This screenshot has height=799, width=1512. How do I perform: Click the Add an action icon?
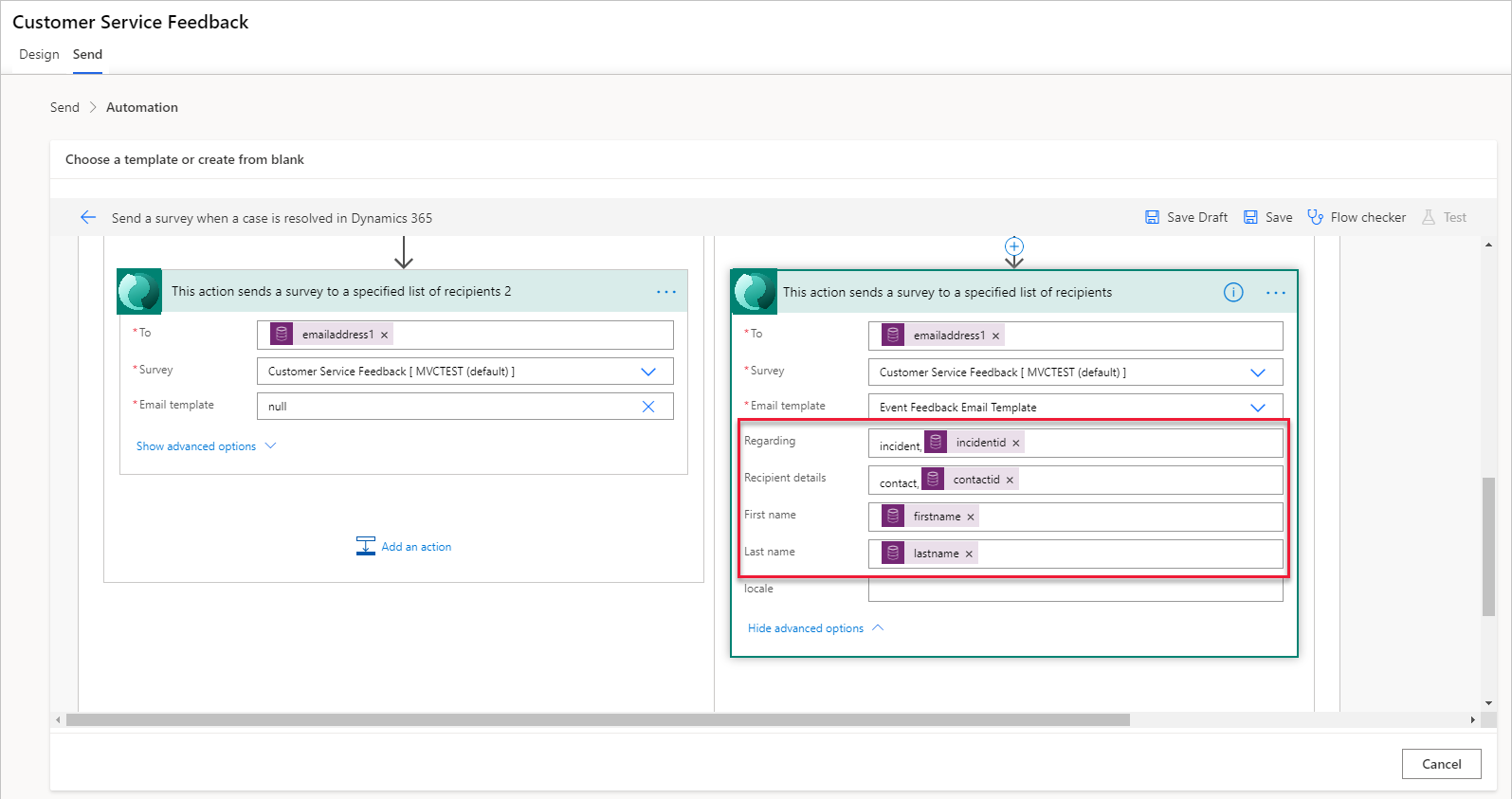(366, 546)
